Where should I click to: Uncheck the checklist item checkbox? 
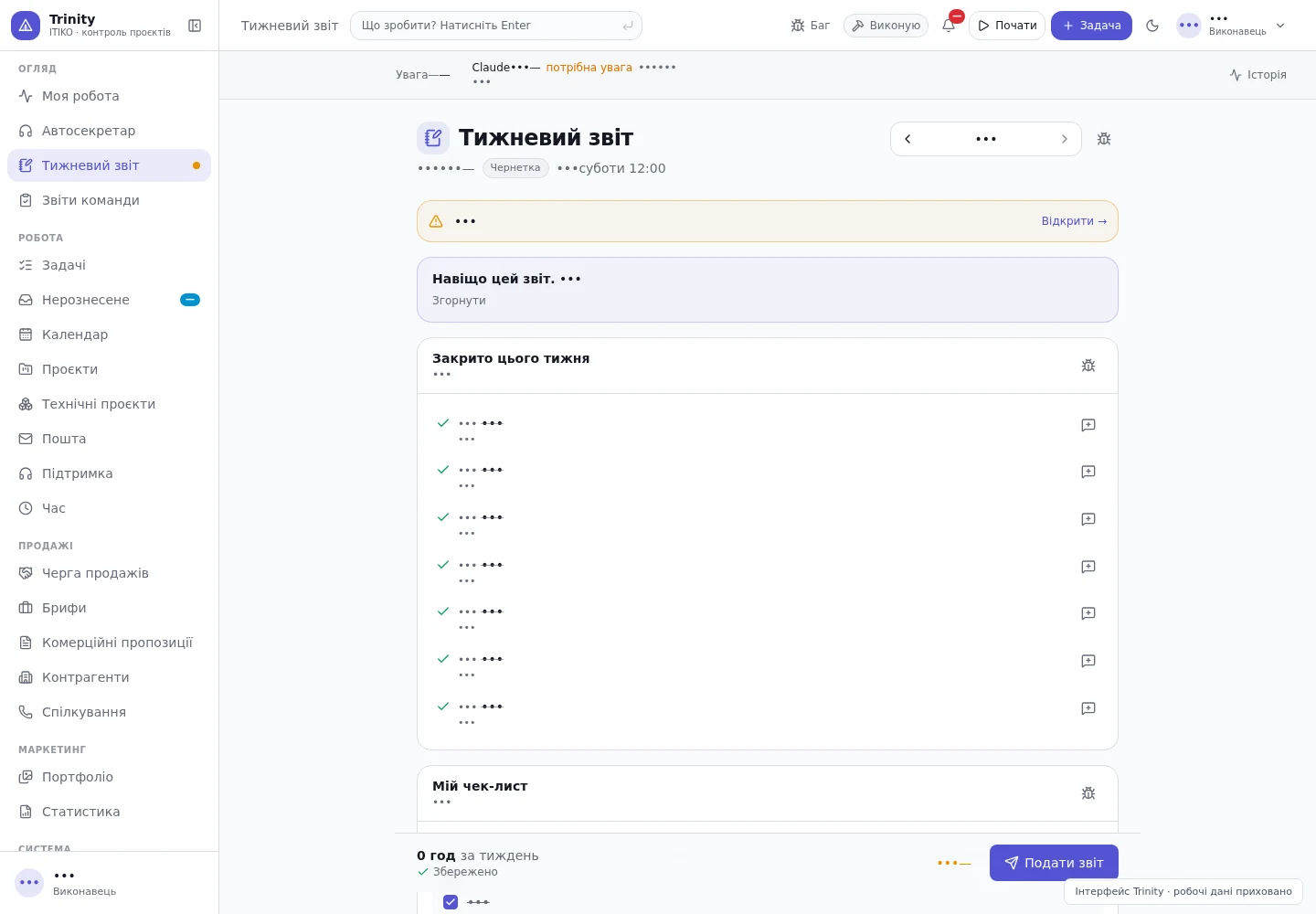pos(451,902)
